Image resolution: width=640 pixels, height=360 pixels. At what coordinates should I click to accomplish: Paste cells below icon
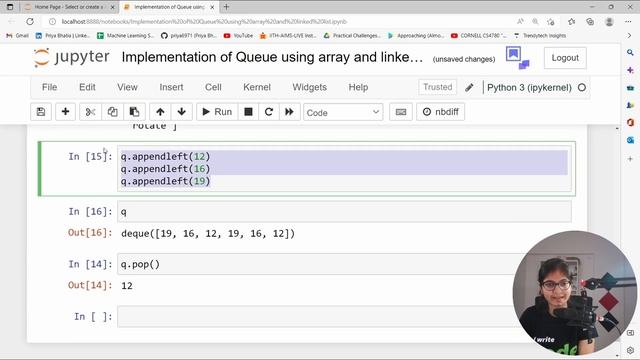[134, 112]
